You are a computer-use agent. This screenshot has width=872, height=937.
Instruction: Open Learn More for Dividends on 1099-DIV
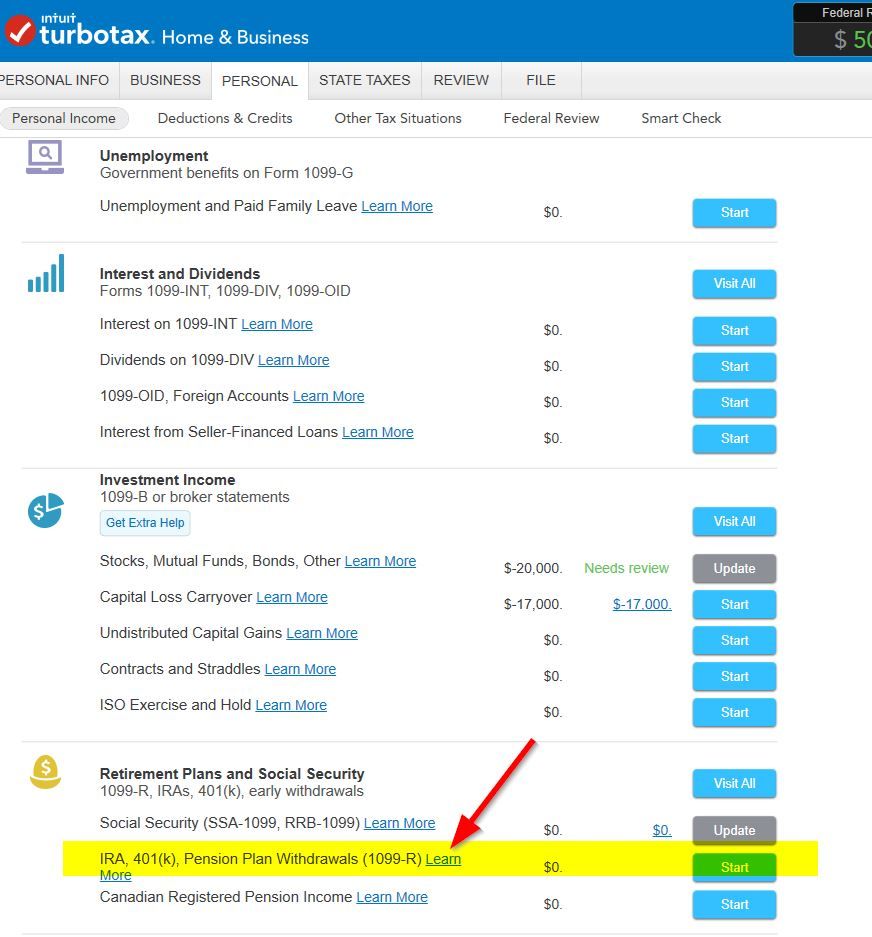(293, 360)
